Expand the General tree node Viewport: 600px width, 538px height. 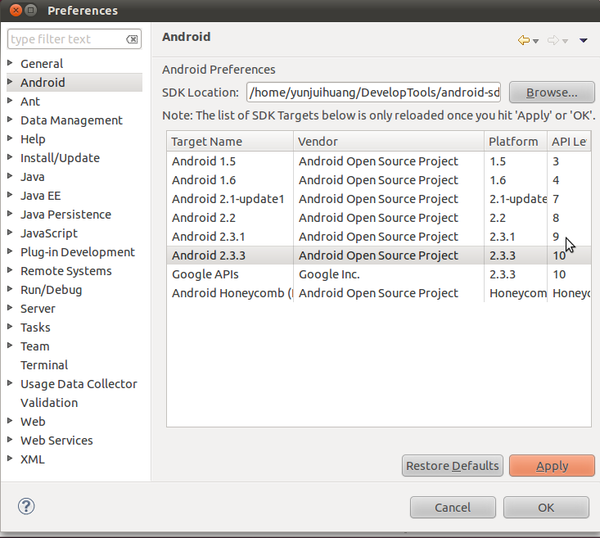tap(10, 62)
